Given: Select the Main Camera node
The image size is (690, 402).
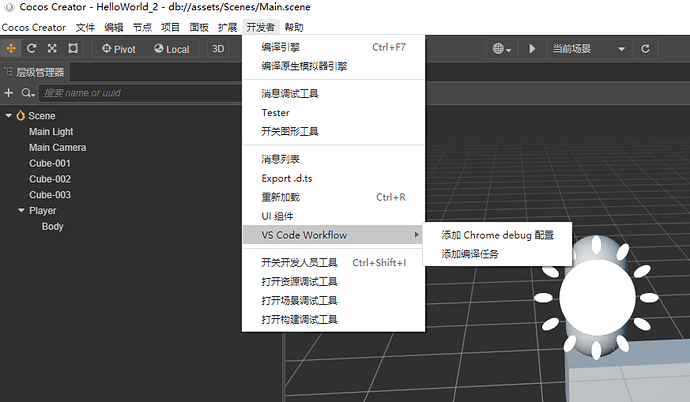Looking at the screenshot, I should coord(58,147).
